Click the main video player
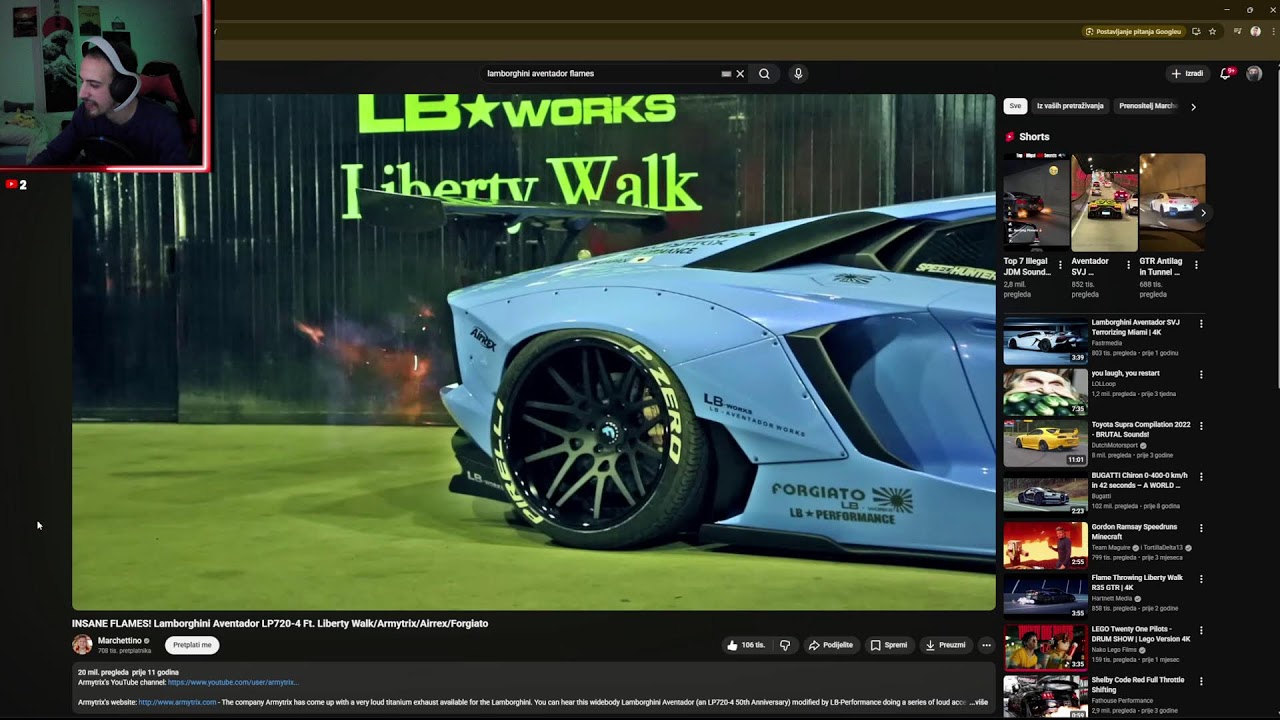The image size is (1280, 720). (x=534, y=352)
